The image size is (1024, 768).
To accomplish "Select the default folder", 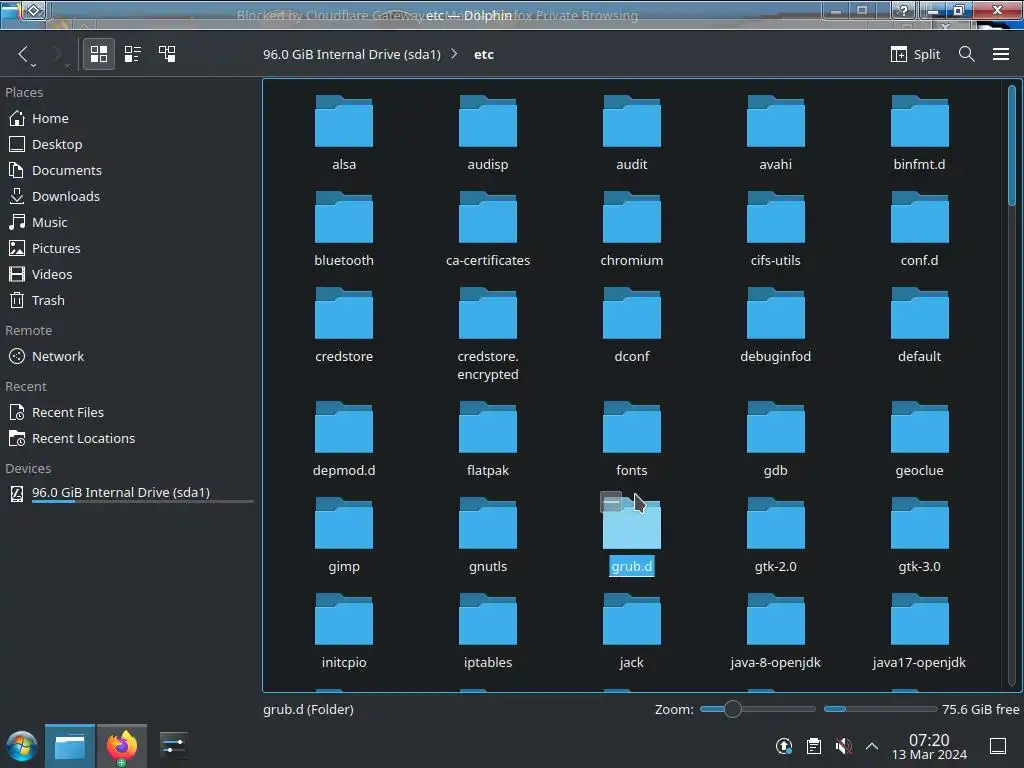I will (x=919, y=326).
